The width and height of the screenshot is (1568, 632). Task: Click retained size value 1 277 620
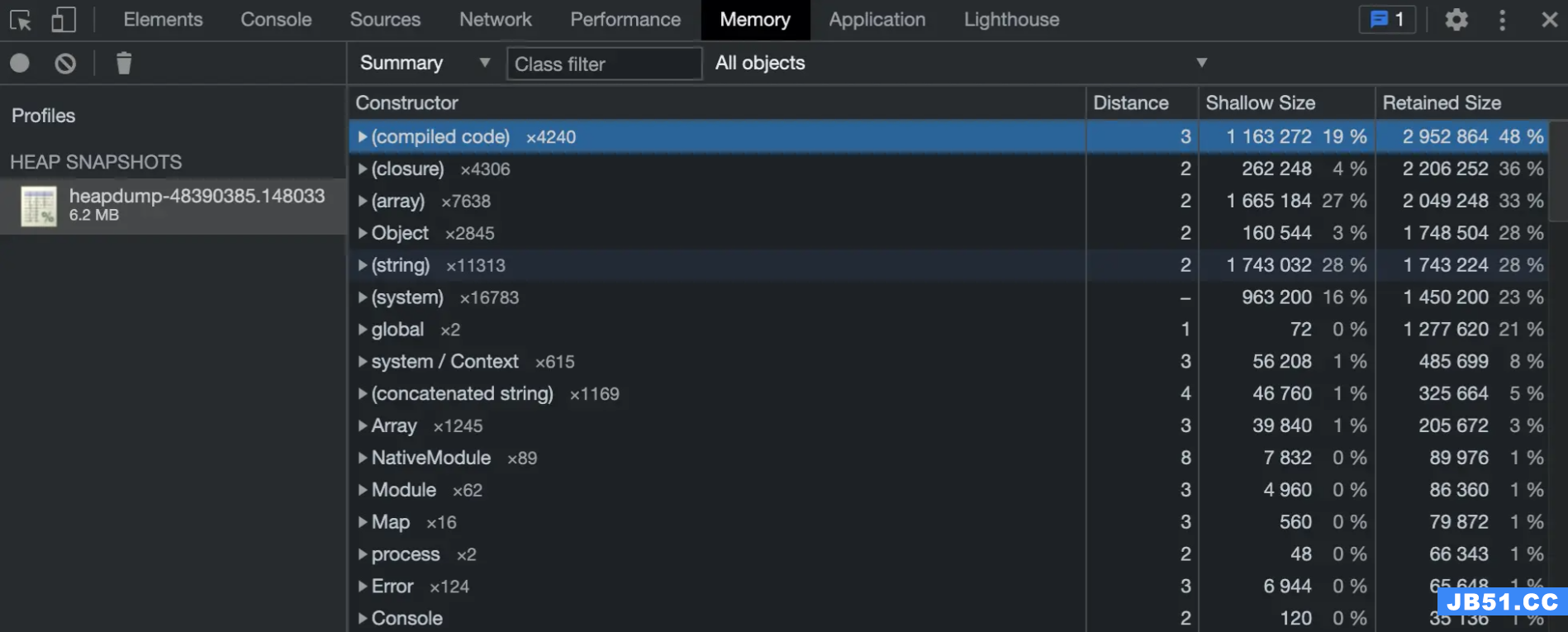pyautogui.click(x=1445, y=330)
